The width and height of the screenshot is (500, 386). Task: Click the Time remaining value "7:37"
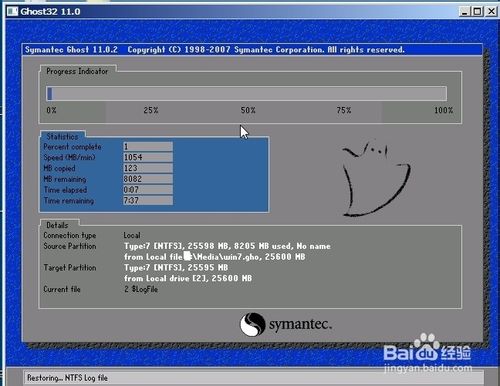[x=148, y=200]
